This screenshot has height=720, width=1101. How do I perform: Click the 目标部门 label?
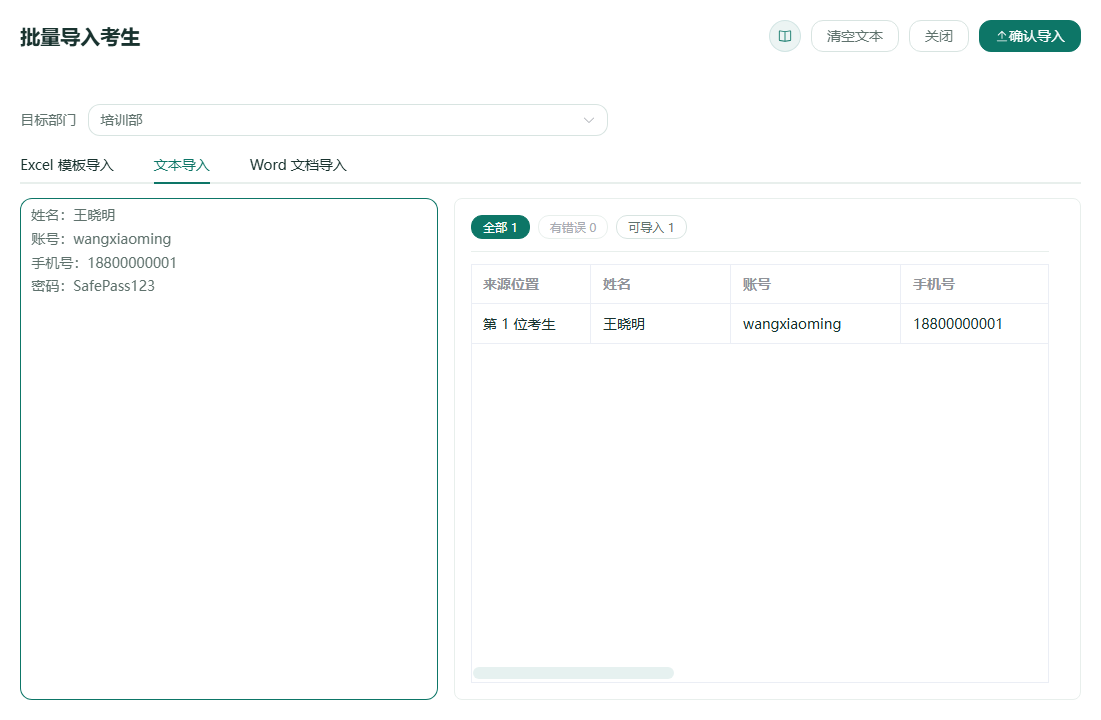coord(48,120)
